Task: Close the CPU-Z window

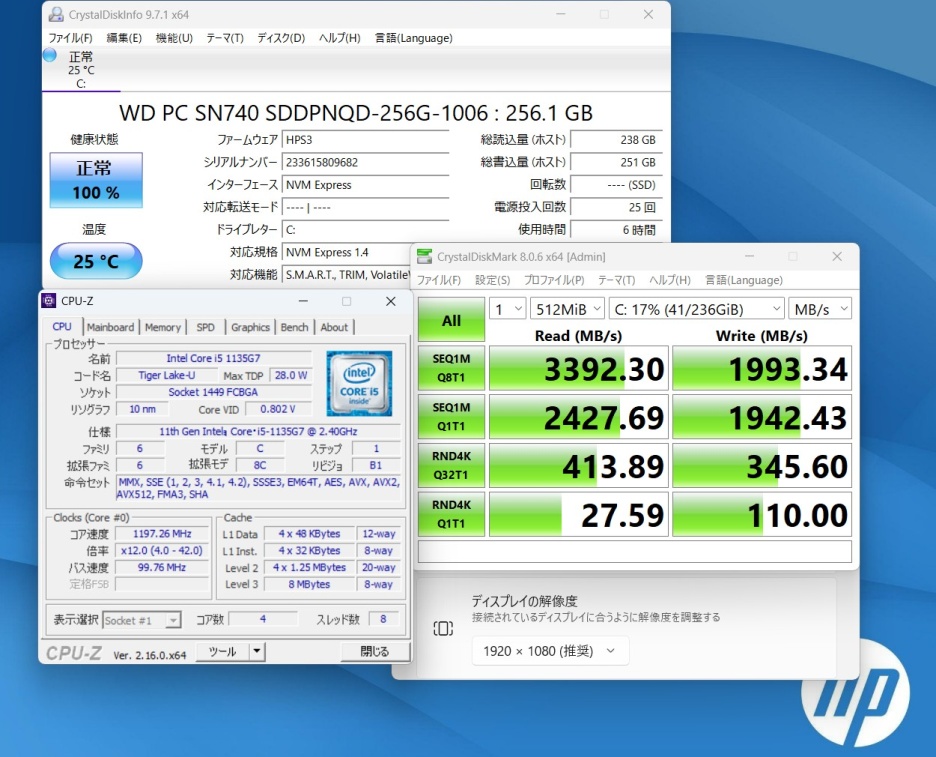Action: 390,301
